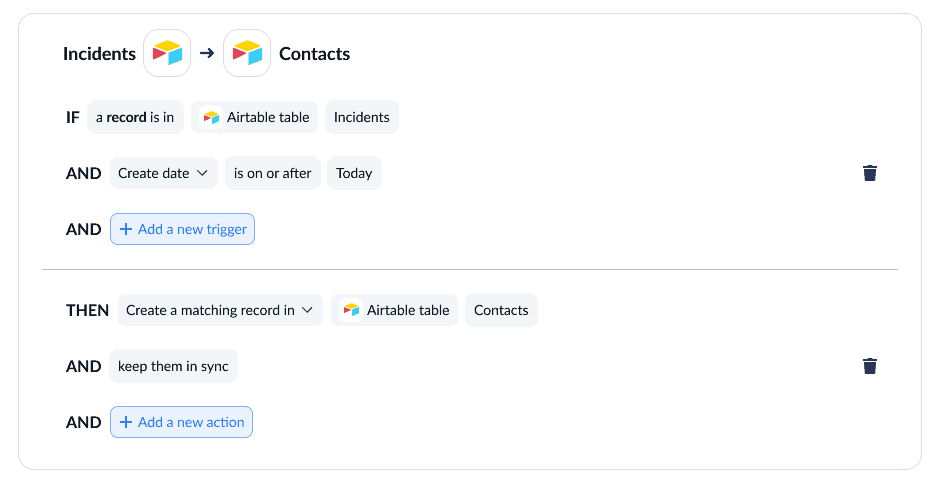
Task: Click the 'keep them in sync' chip
Action: pos(173,366)
